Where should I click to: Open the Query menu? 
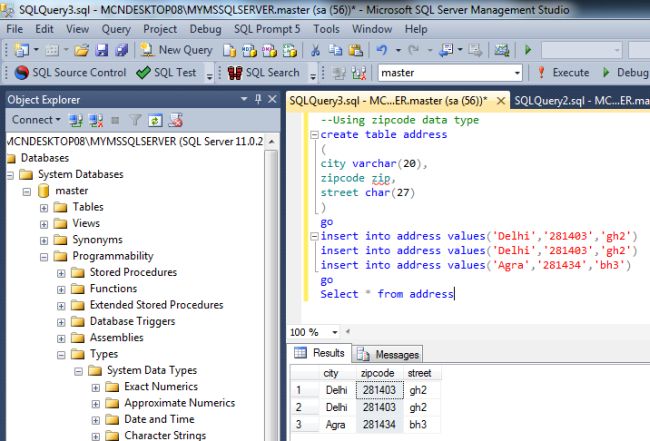pos(116,29)
